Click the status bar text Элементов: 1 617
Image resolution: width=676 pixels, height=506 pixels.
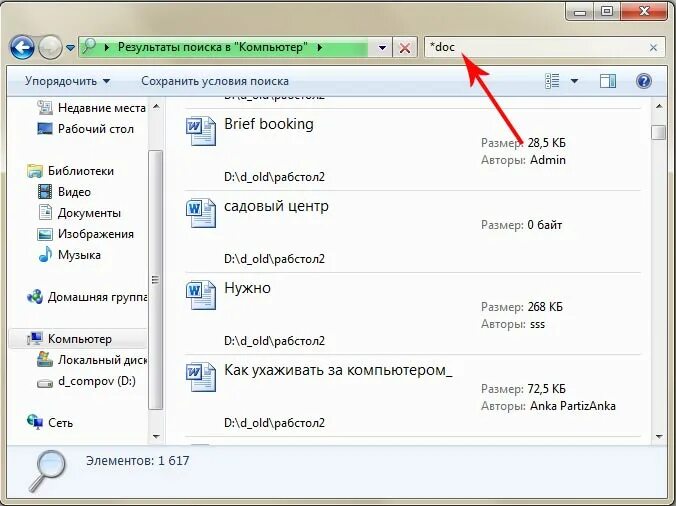[138, 461]
